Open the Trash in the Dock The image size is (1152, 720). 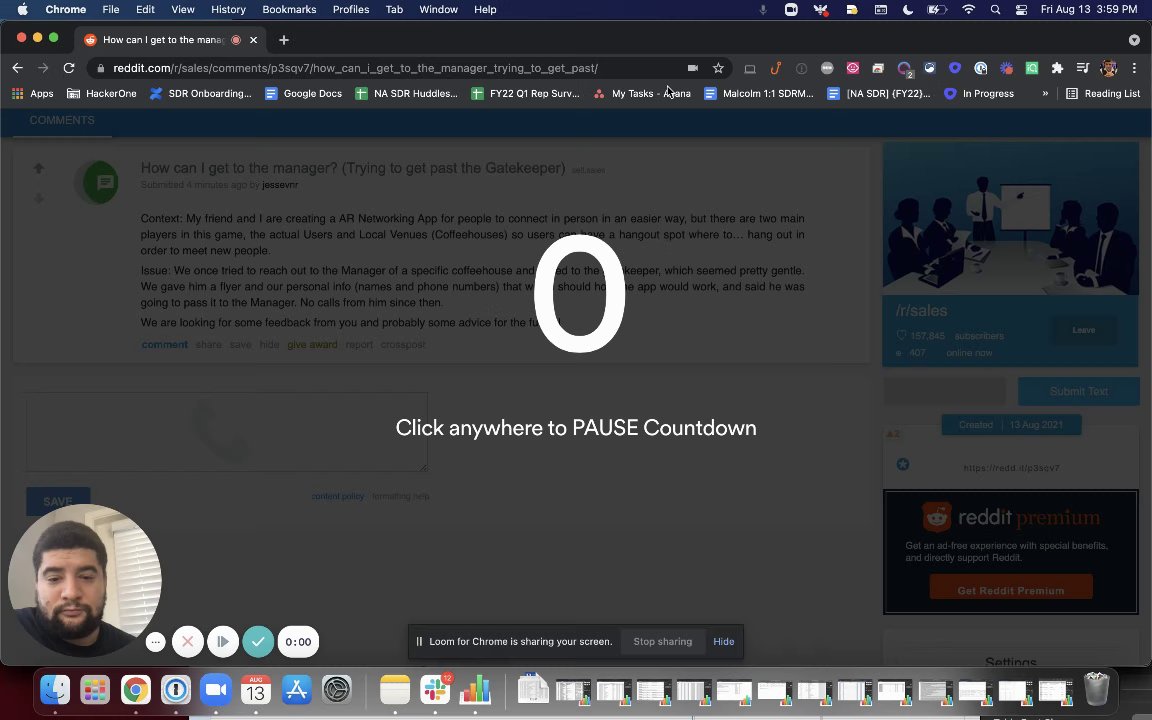click(1096, 690)
